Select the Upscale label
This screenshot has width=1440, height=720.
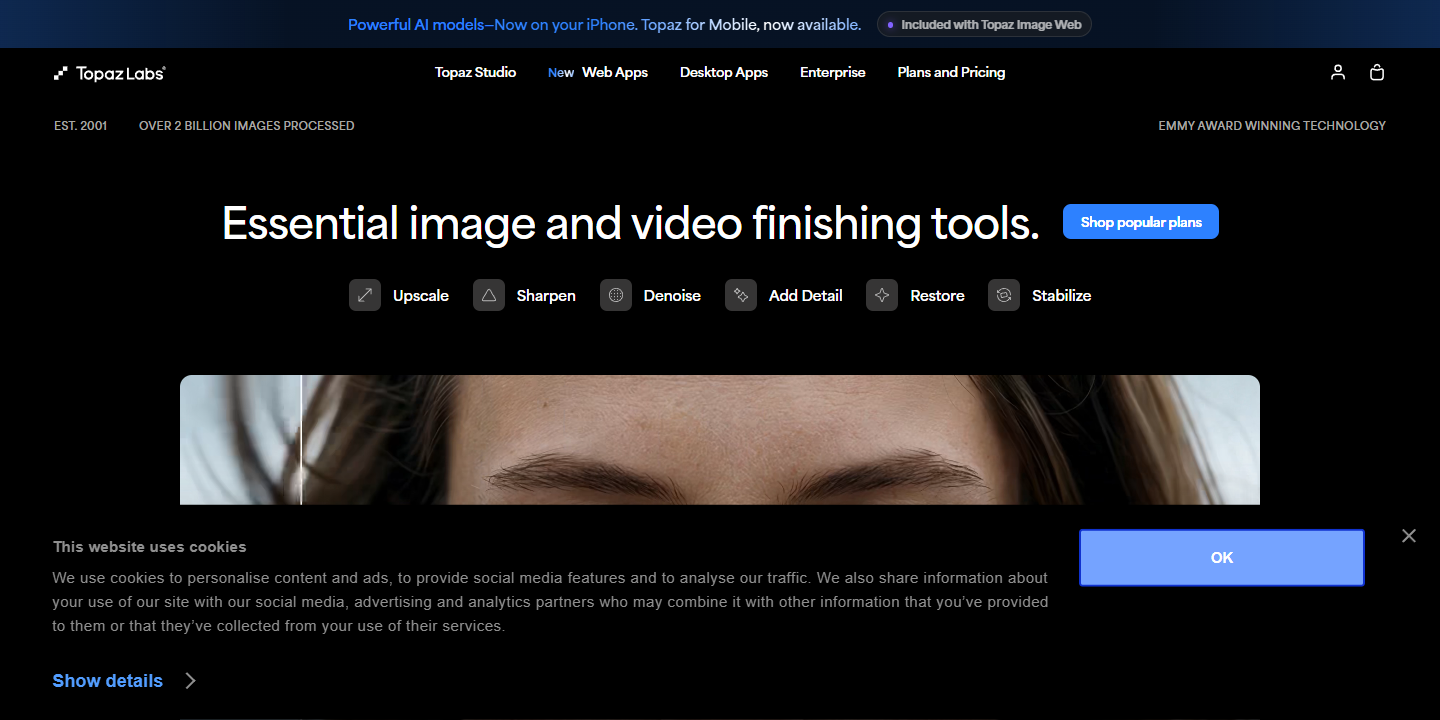421,295
